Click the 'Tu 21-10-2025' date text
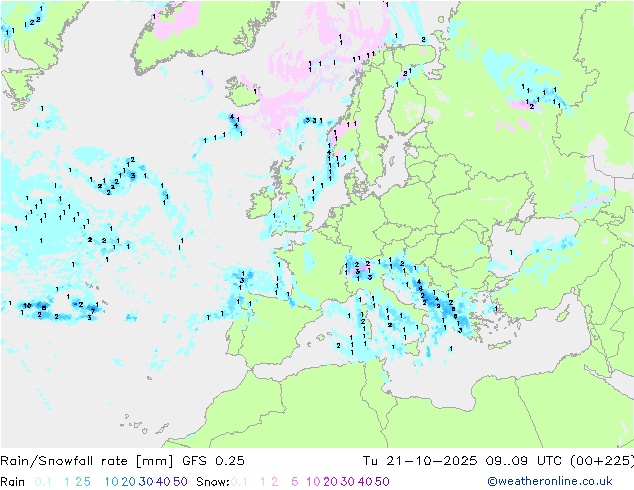 pos(420,461)
